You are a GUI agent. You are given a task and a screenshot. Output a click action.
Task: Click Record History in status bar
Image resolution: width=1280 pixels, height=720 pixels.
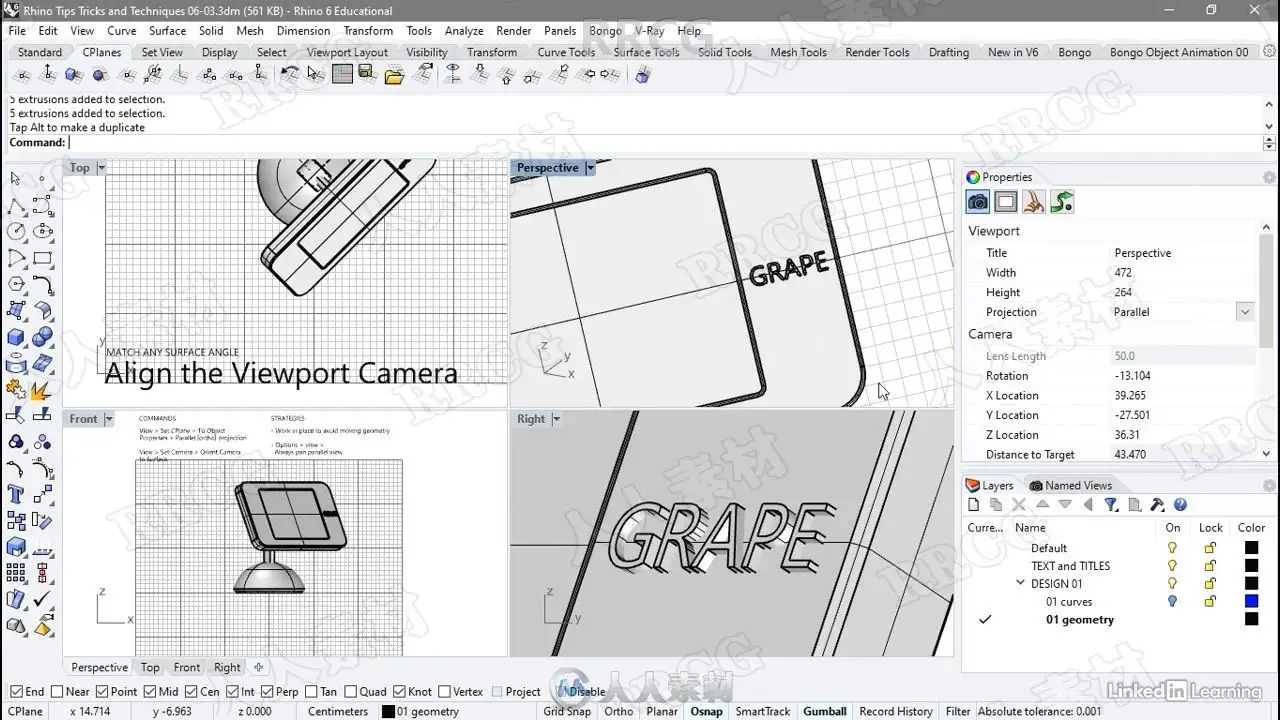895,711
